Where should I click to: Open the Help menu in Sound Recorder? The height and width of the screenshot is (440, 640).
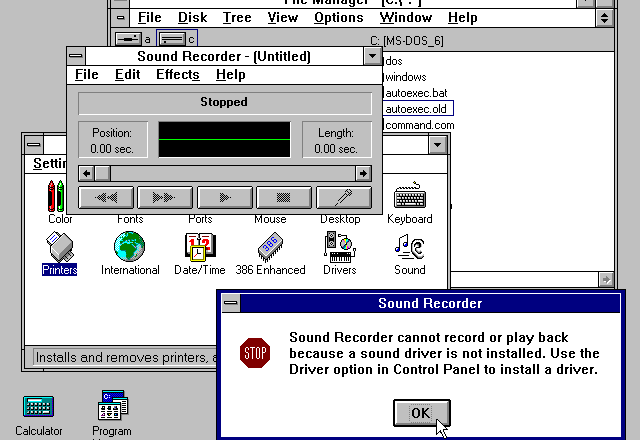(231, 75)
